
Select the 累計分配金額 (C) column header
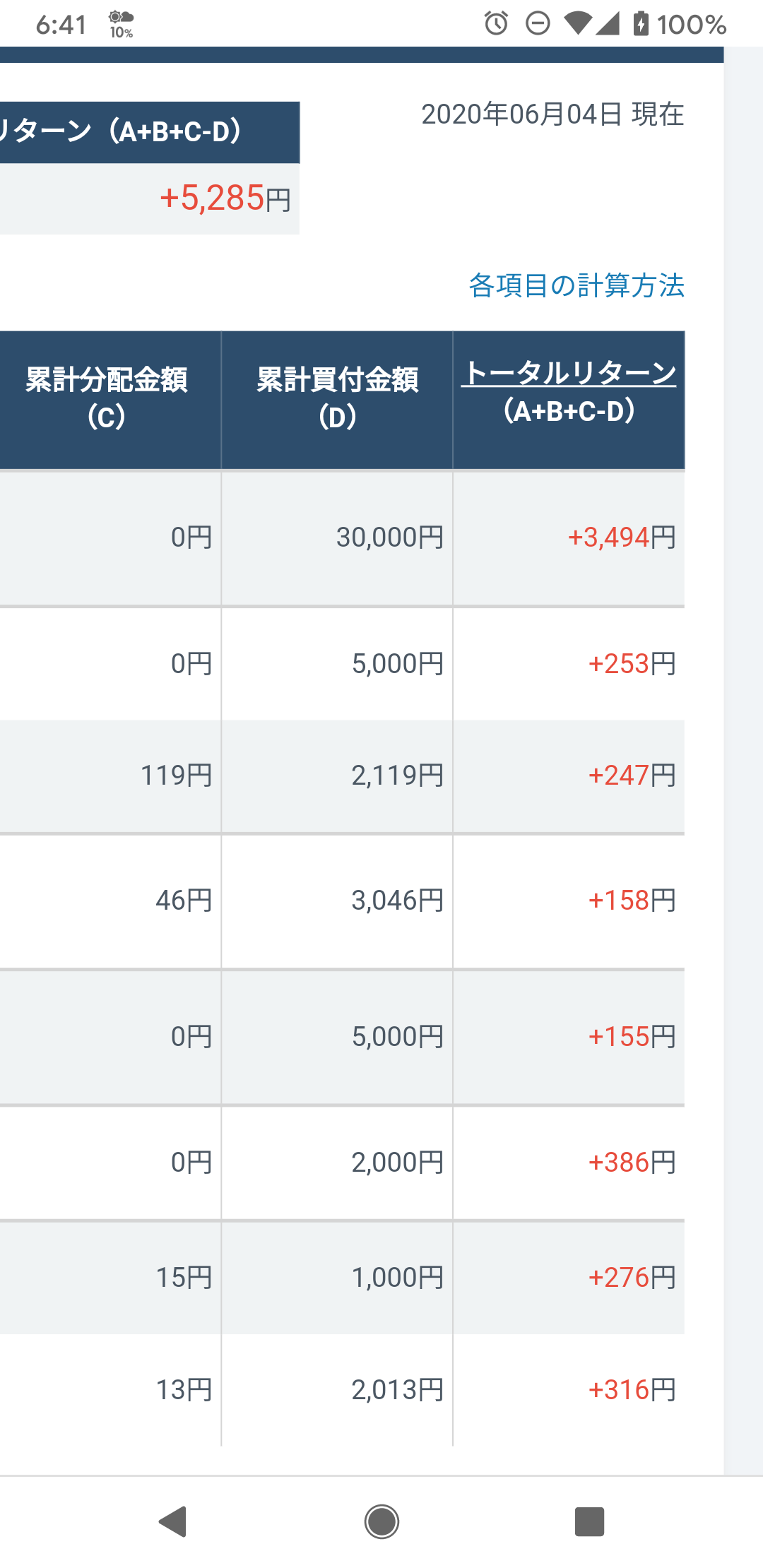107,399
